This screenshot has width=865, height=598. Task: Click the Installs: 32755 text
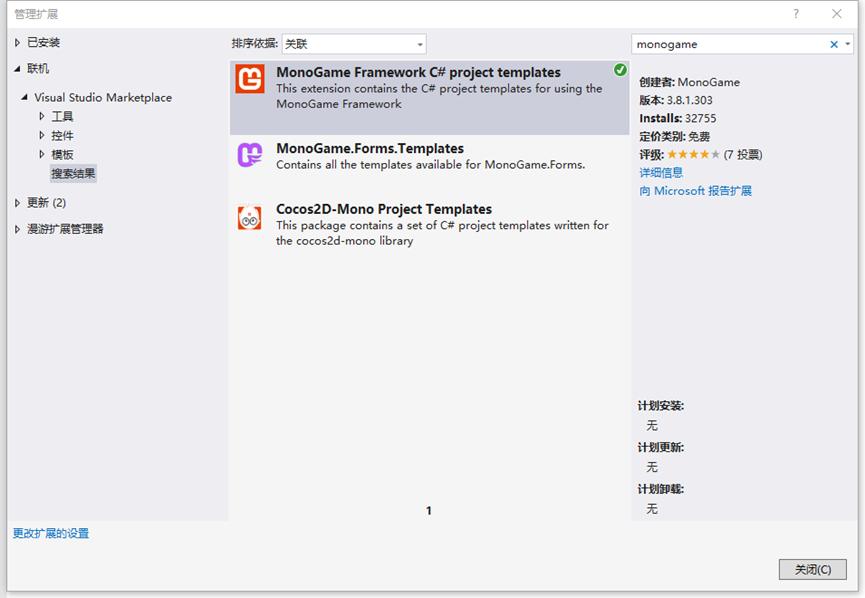(677, 119)
